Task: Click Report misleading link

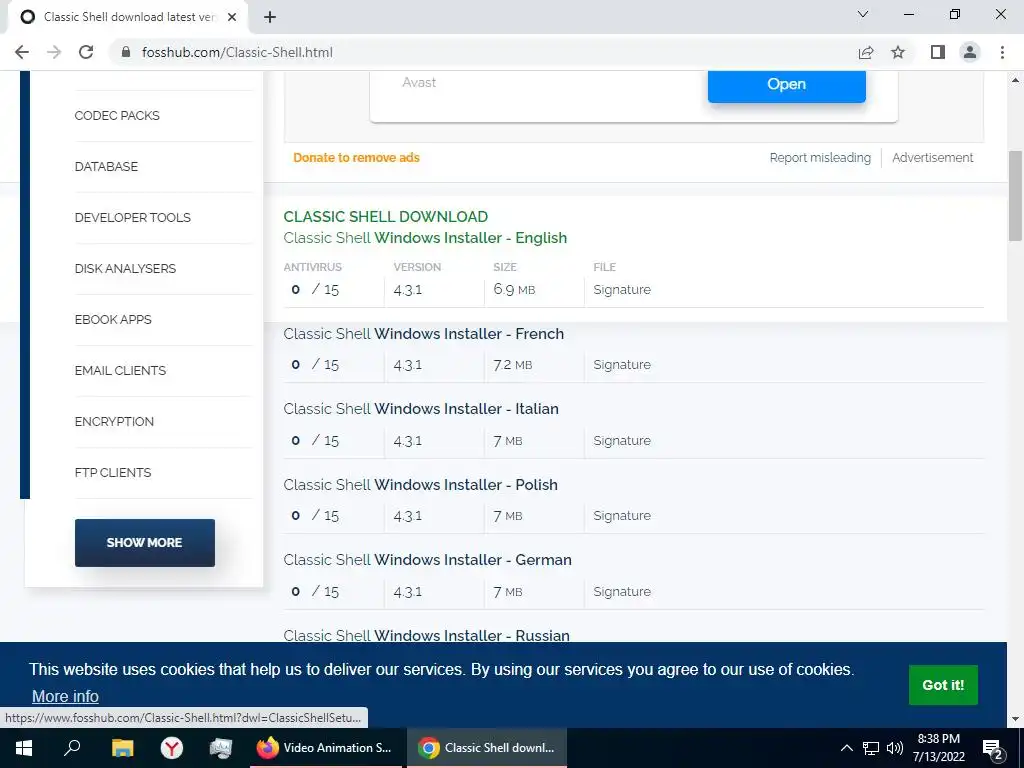Action: [x=820, y=157]
